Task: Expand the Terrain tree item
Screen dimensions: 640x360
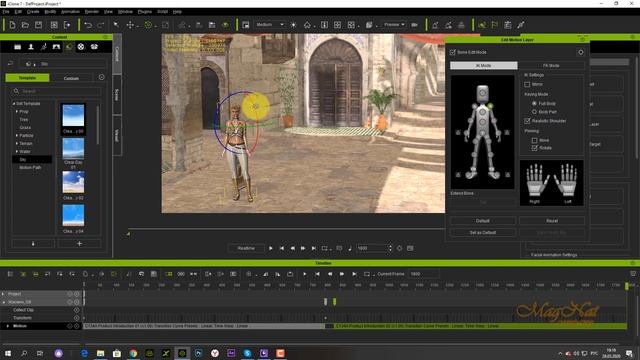Action: [x=17, y=143]
